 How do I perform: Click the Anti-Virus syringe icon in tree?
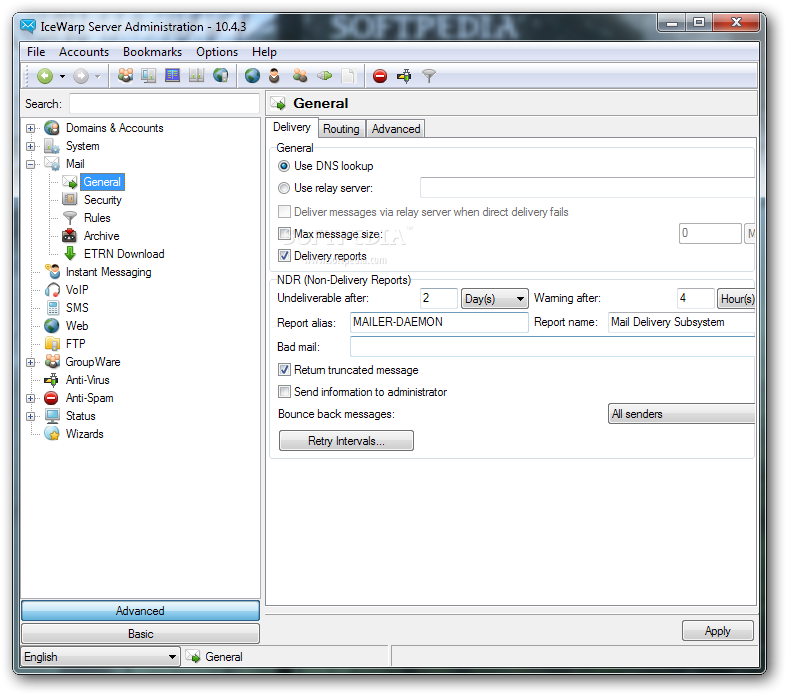coord(51,380)
